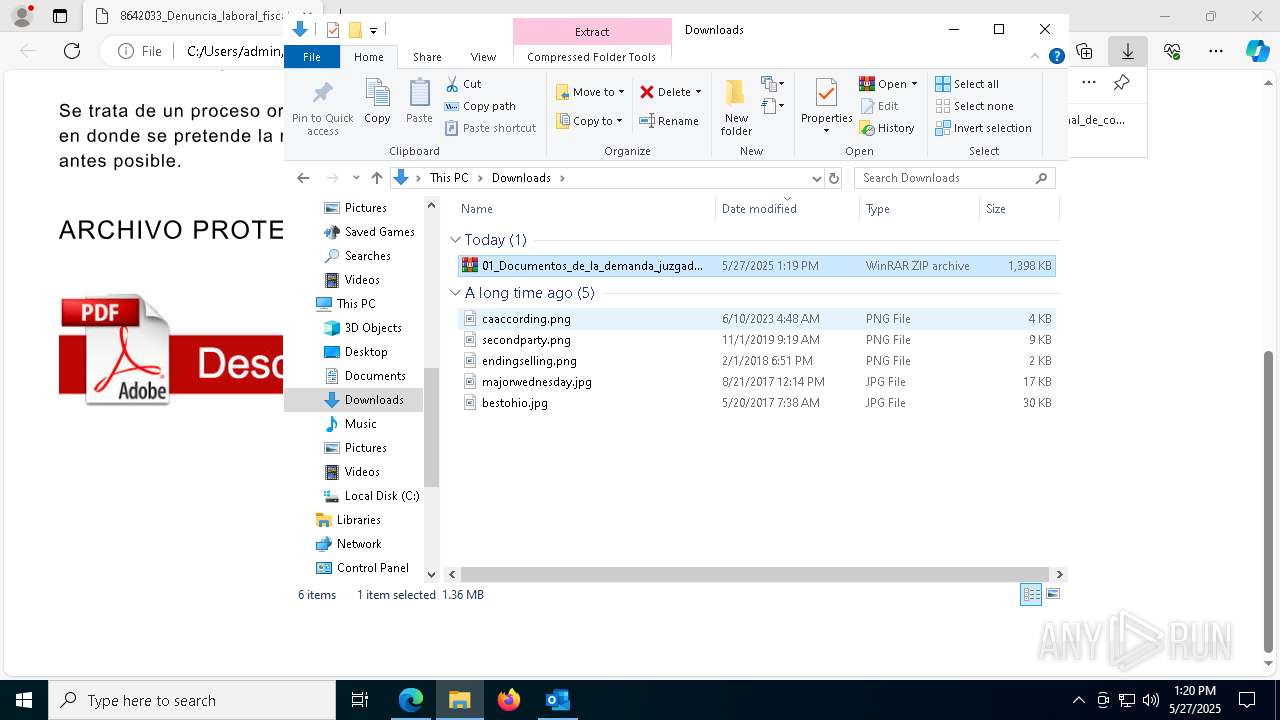
Task: Click This PC in address bar
Action: [449, 178]
